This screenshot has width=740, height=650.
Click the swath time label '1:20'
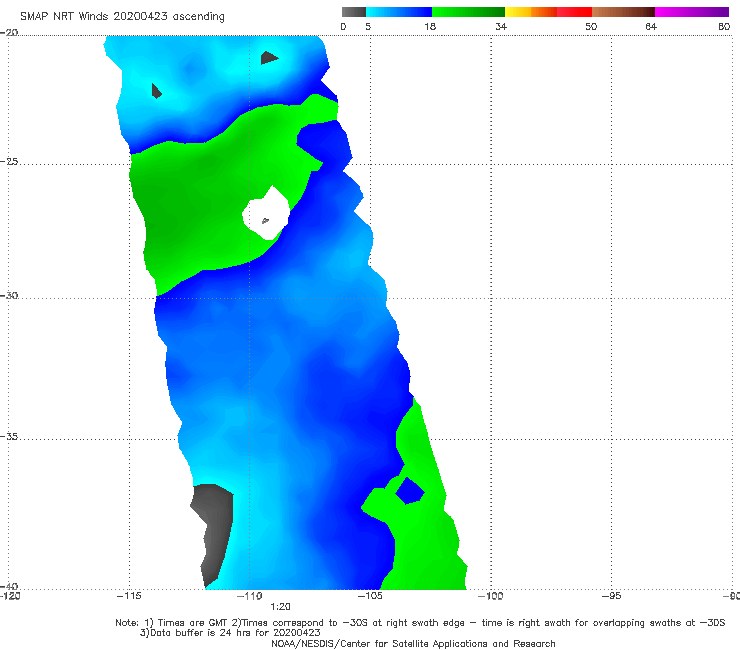point(280,607)
